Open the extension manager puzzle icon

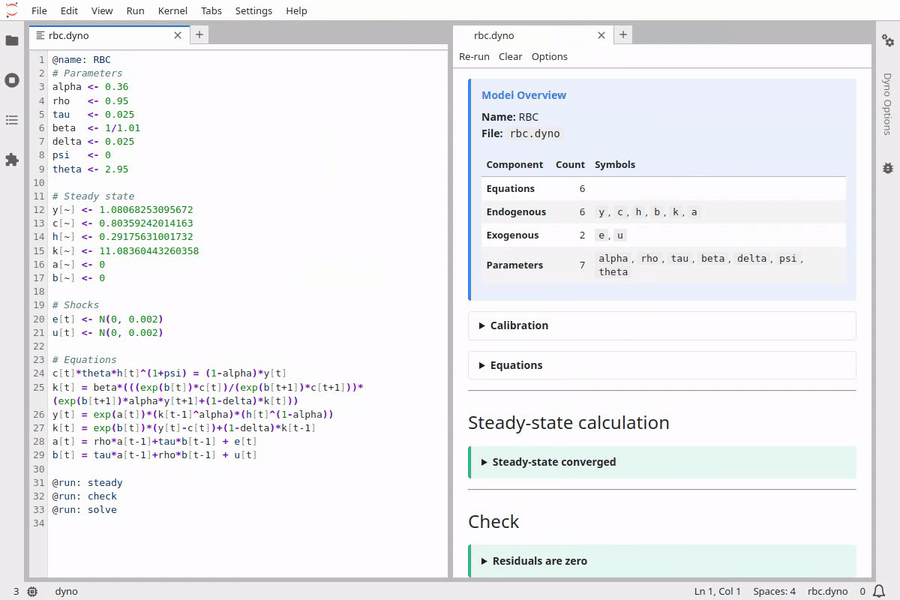[12, 160]
